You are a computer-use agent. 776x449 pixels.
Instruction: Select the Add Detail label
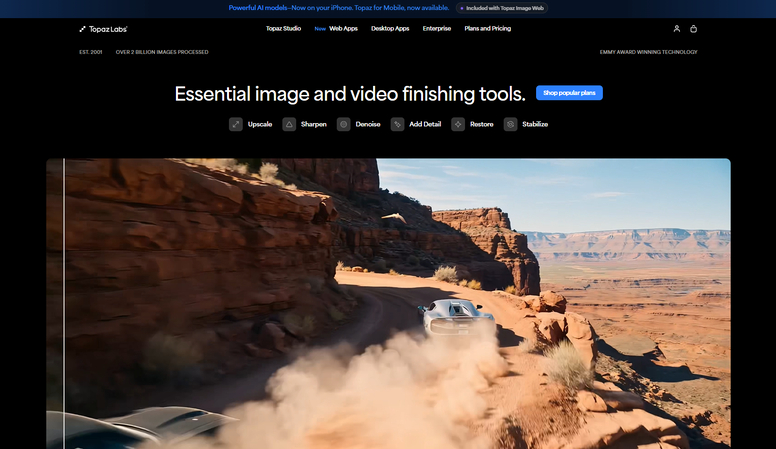point(425,124)
